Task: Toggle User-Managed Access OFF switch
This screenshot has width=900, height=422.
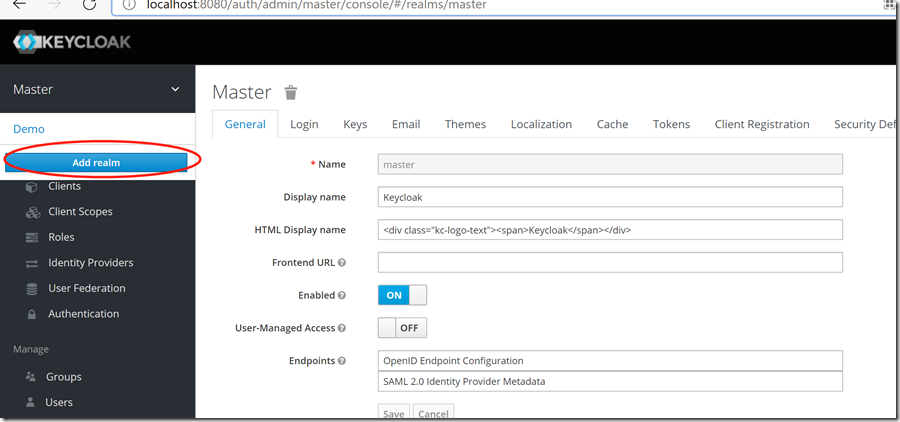Action: pyautogui.click(x=402, y=328)
